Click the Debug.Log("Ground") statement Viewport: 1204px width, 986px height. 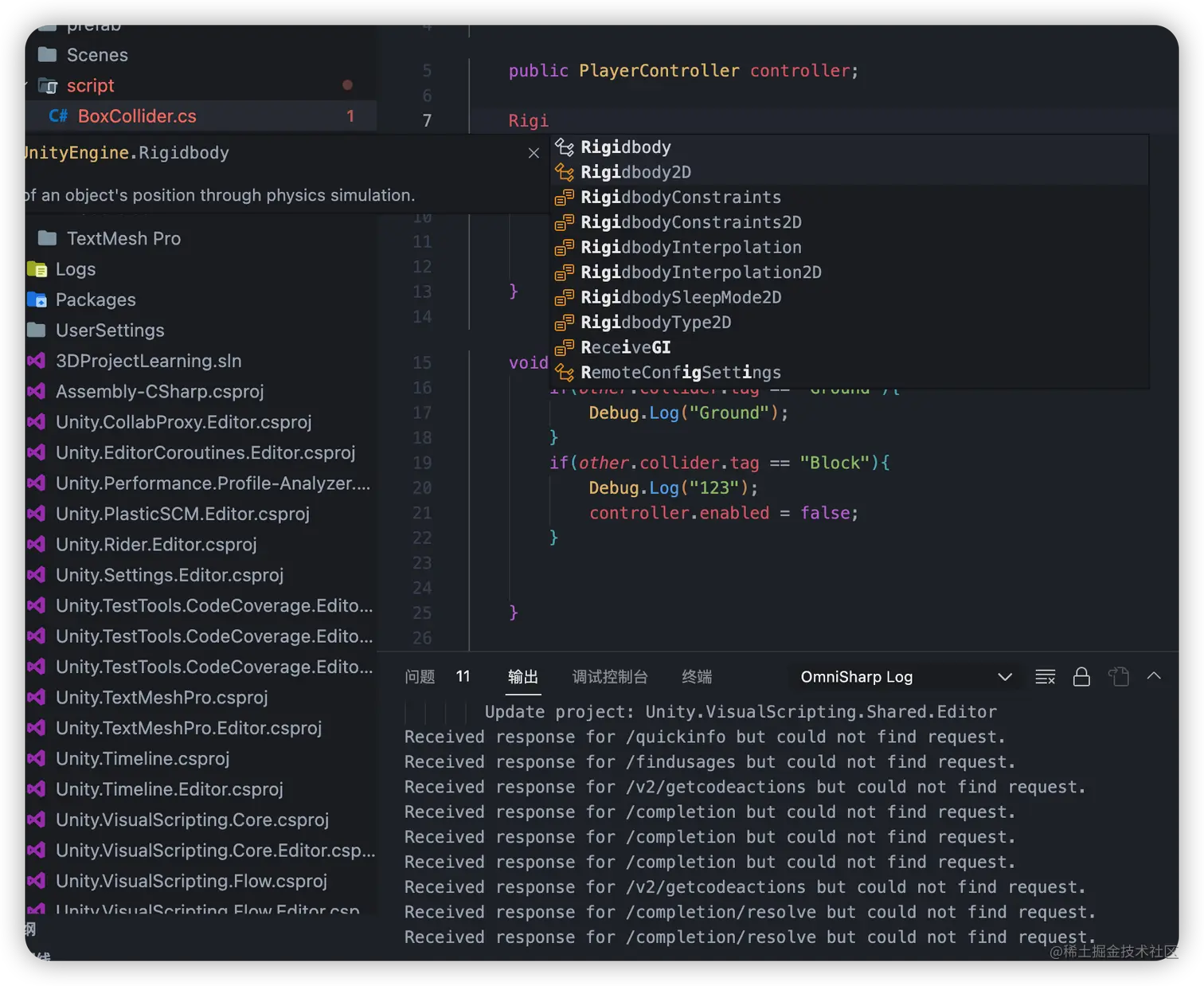coord(689,413)
